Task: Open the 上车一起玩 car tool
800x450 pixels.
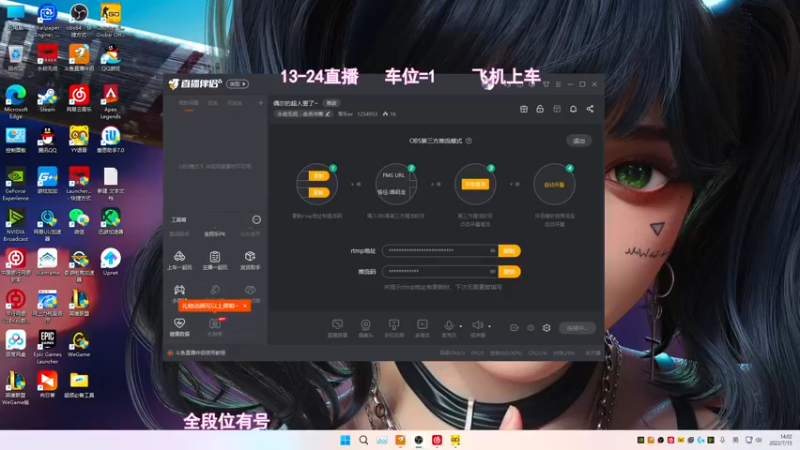Action: pyautogui.click(x=180, y=260)
